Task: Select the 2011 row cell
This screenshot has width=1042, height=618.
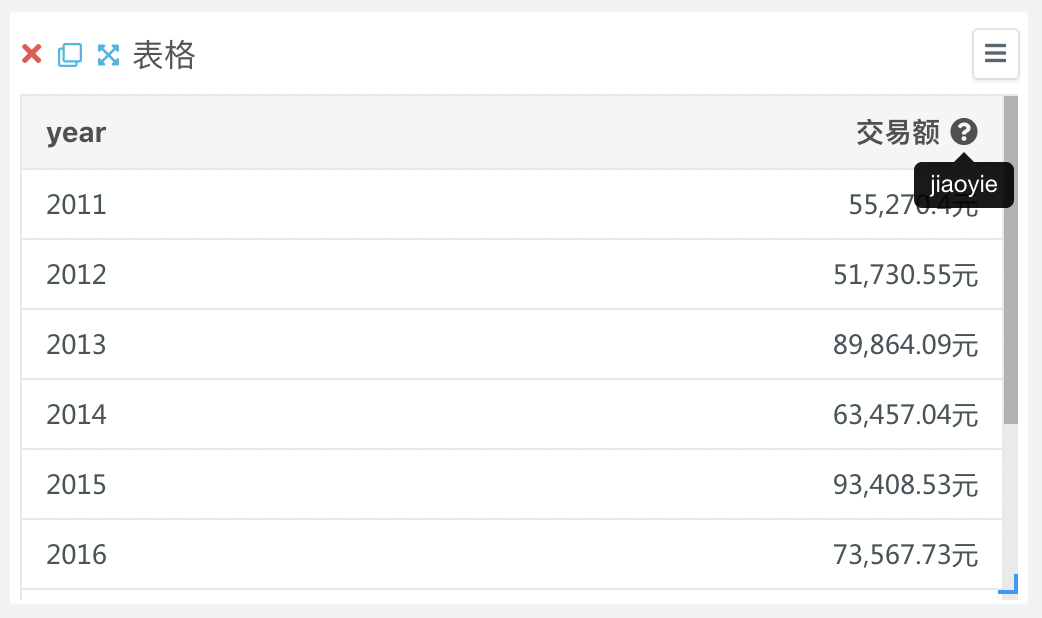Action: pyautogui.click(x=76, y=205)
